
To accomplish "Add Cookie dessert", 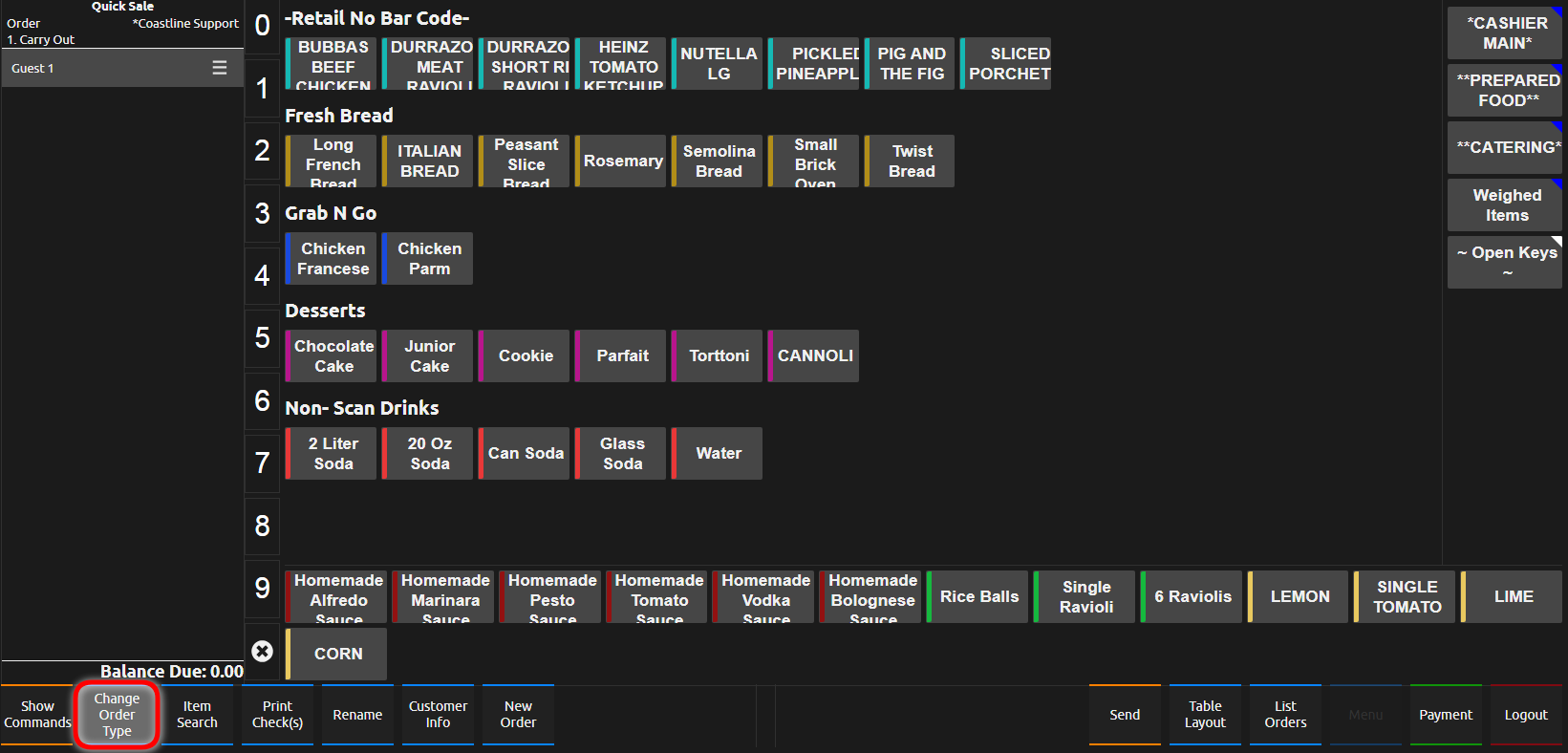I will 525,355.
